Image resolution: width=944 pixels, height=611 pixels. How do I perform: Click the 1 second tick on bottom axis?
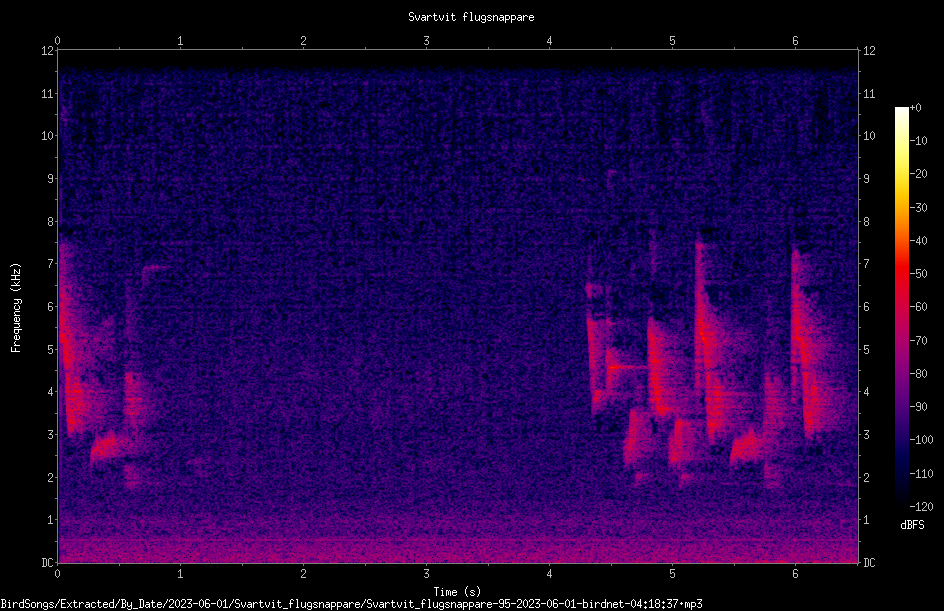tap(180, 574)
